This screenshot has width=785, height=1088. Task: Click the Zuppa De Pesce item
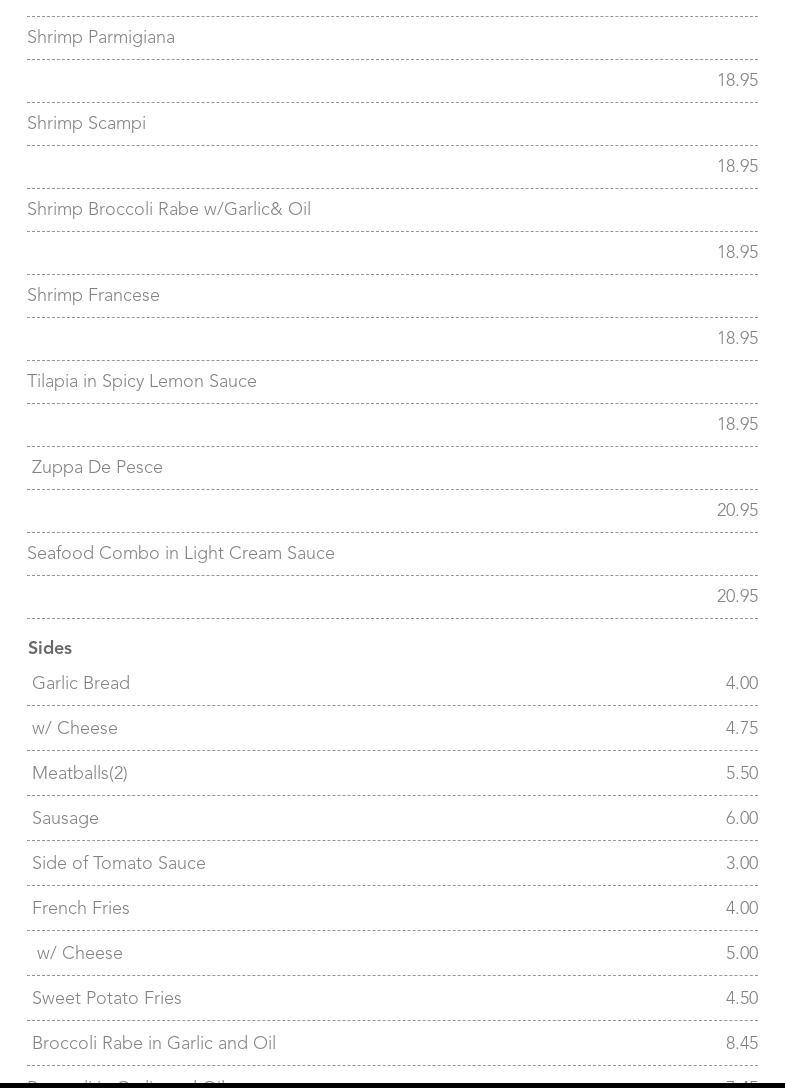pyautogui.click(x=97, y=468)
